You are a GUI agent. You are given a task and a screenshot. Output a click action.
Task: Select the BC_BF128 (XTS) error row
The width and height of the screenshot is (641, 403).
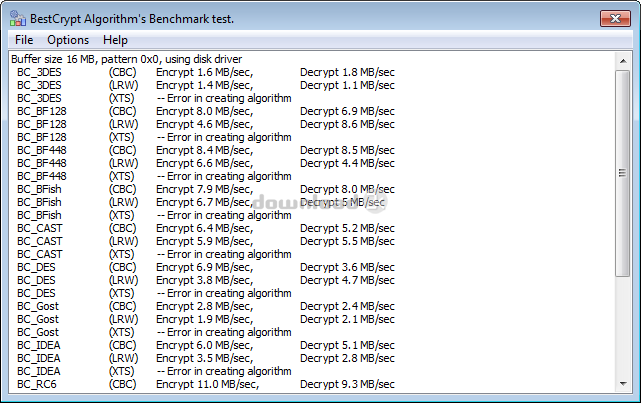point(154,137)
